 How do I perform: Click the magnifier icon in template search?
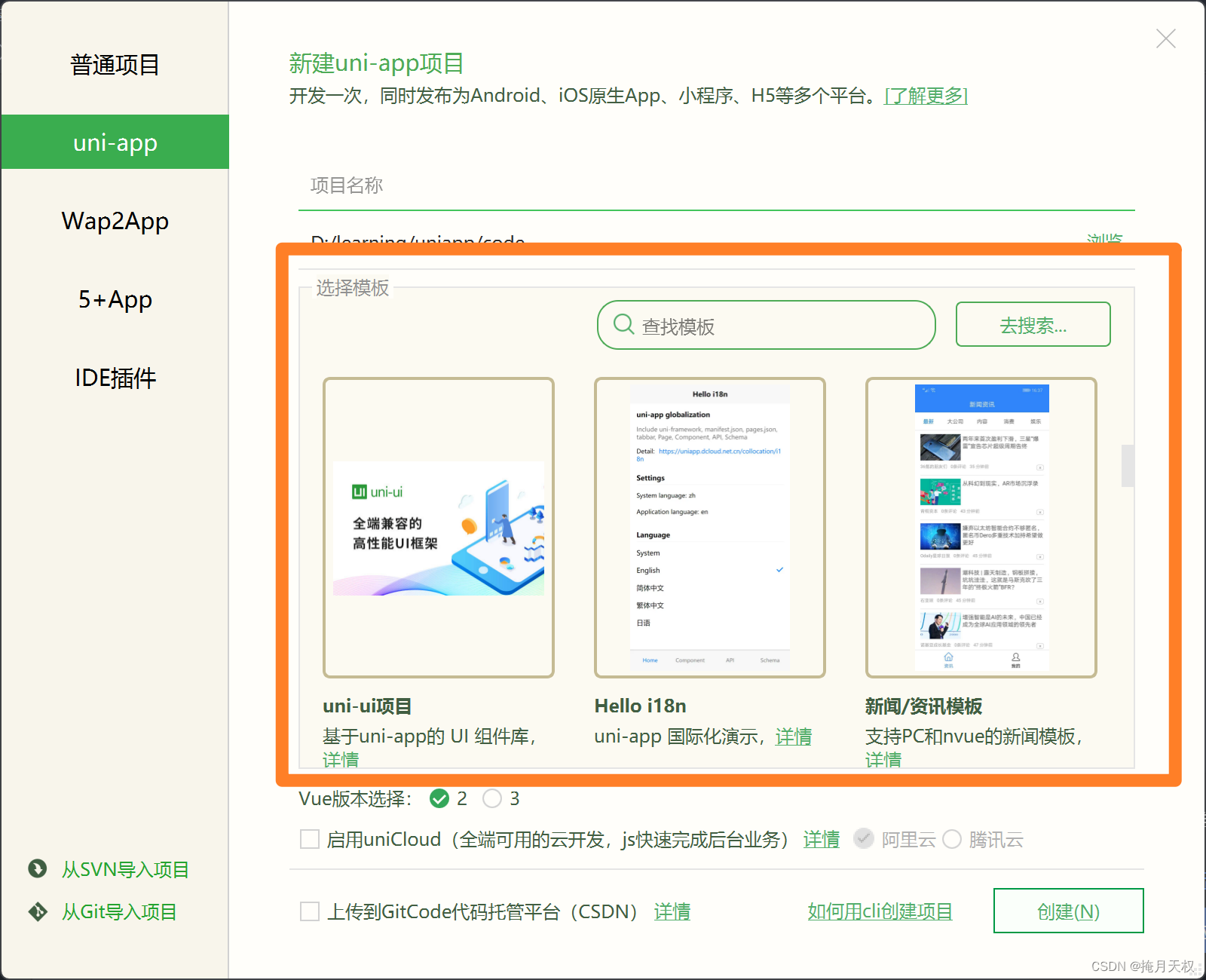coord(623,324)
